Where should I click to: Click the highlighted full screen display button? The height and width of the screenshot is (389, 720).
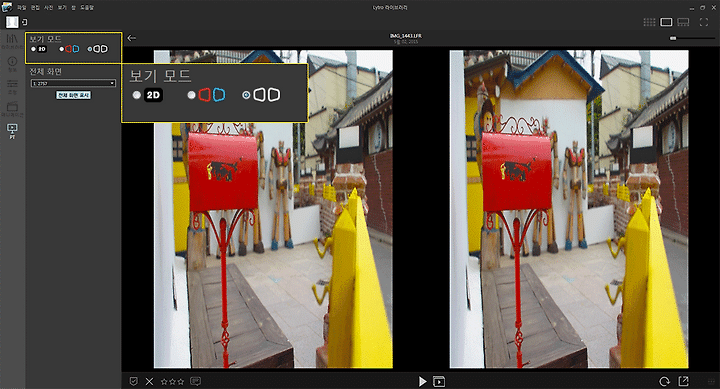point(73,95)
